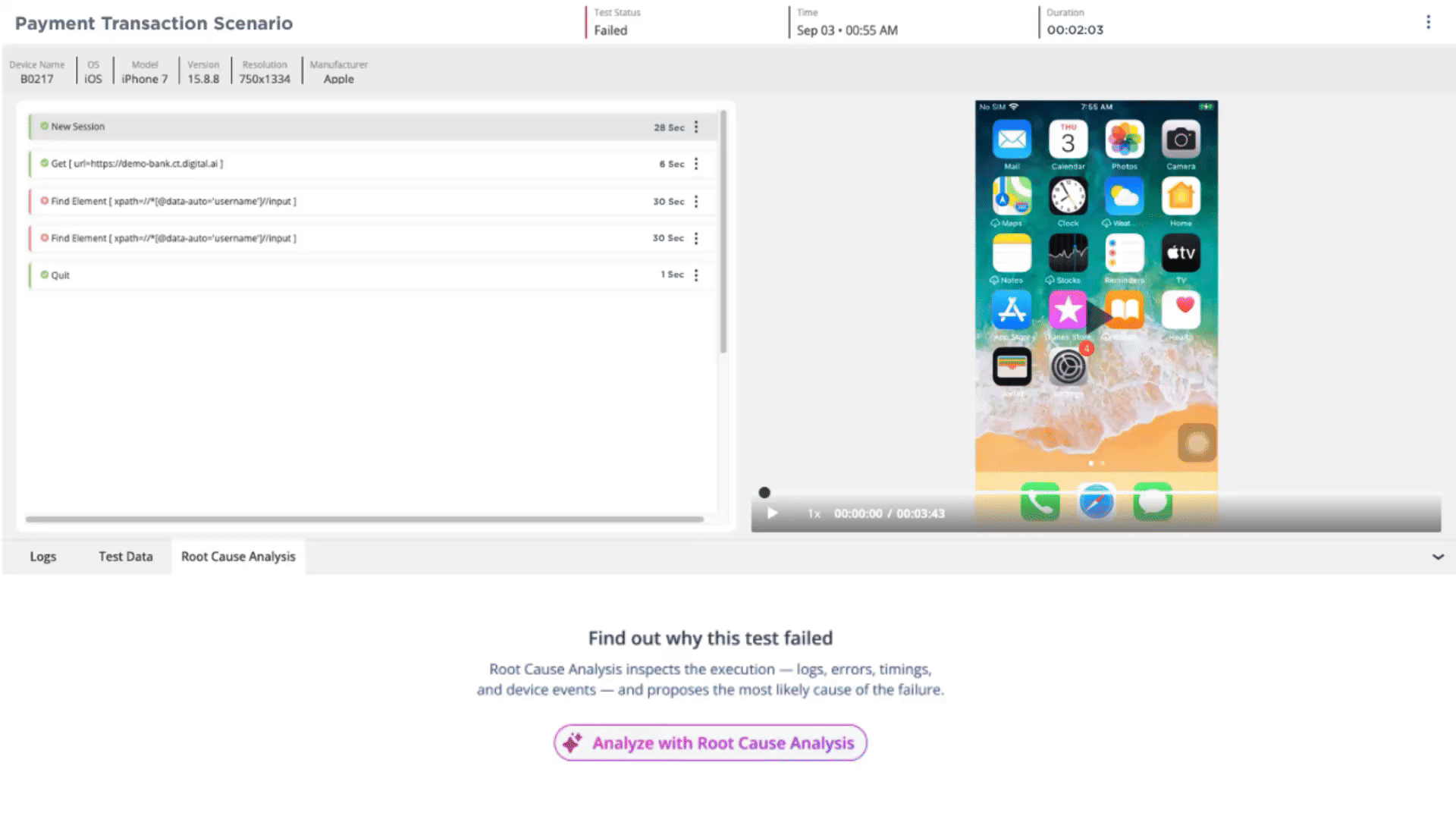The image size is (1456, 819).
Task: Click the Apple TV icon in the video
Action: (1181, 253)
